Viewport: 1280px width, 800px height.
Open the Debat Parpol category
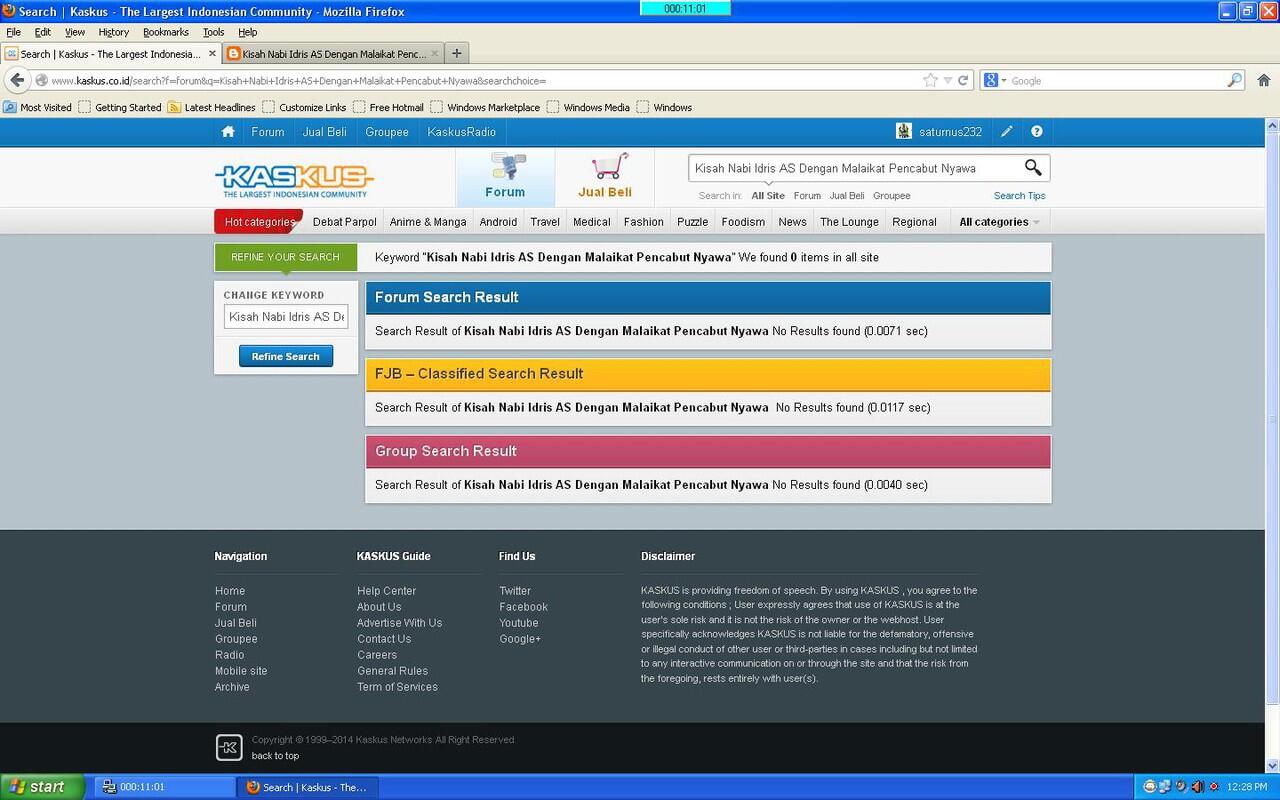(344, 222)
